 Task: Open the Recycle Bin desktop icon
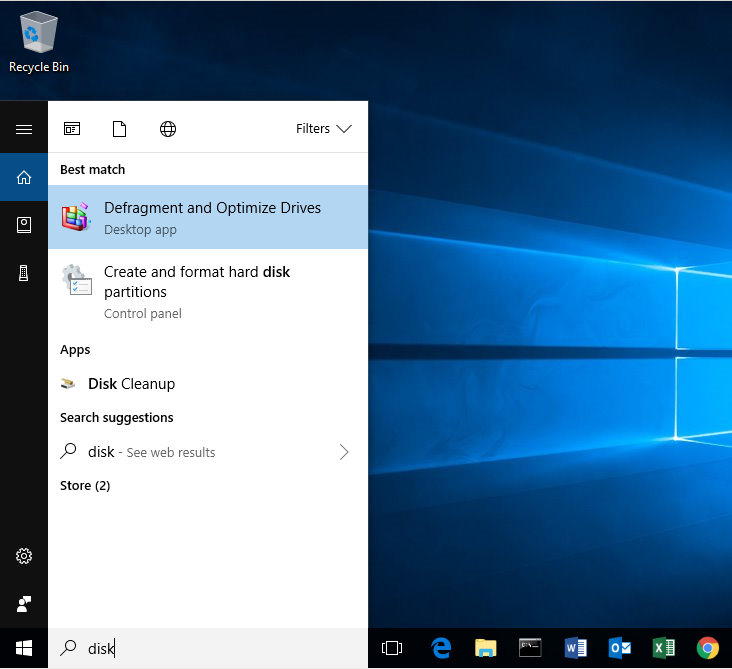click(x=39, y=42)
